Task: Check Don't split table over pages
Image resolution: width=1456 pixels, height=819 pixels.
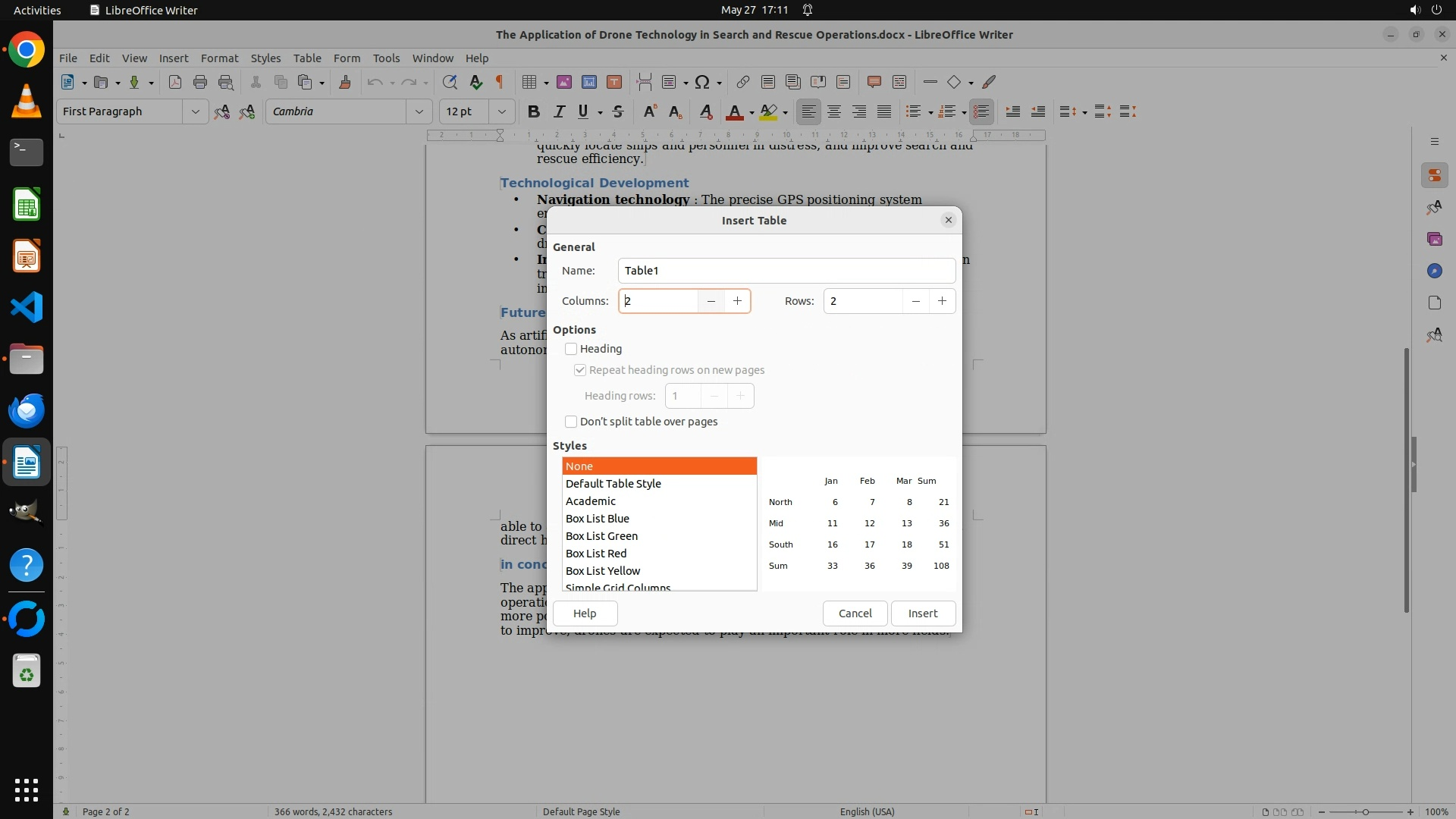Action: [x=571, y=422]
